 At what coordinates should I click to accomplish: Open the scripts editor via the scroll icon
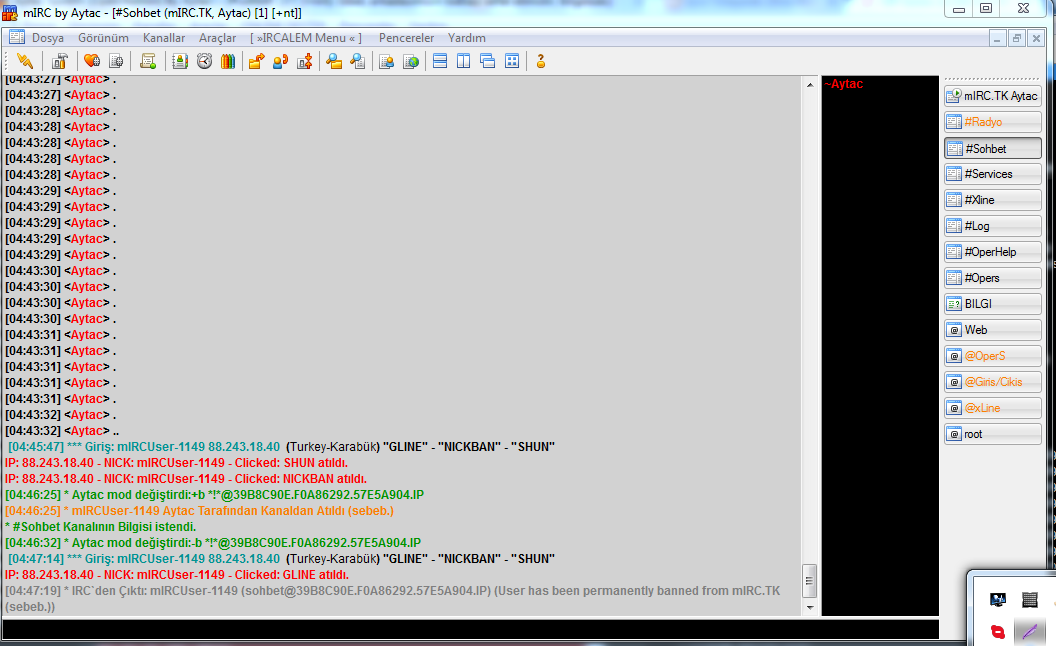[148, 61]
